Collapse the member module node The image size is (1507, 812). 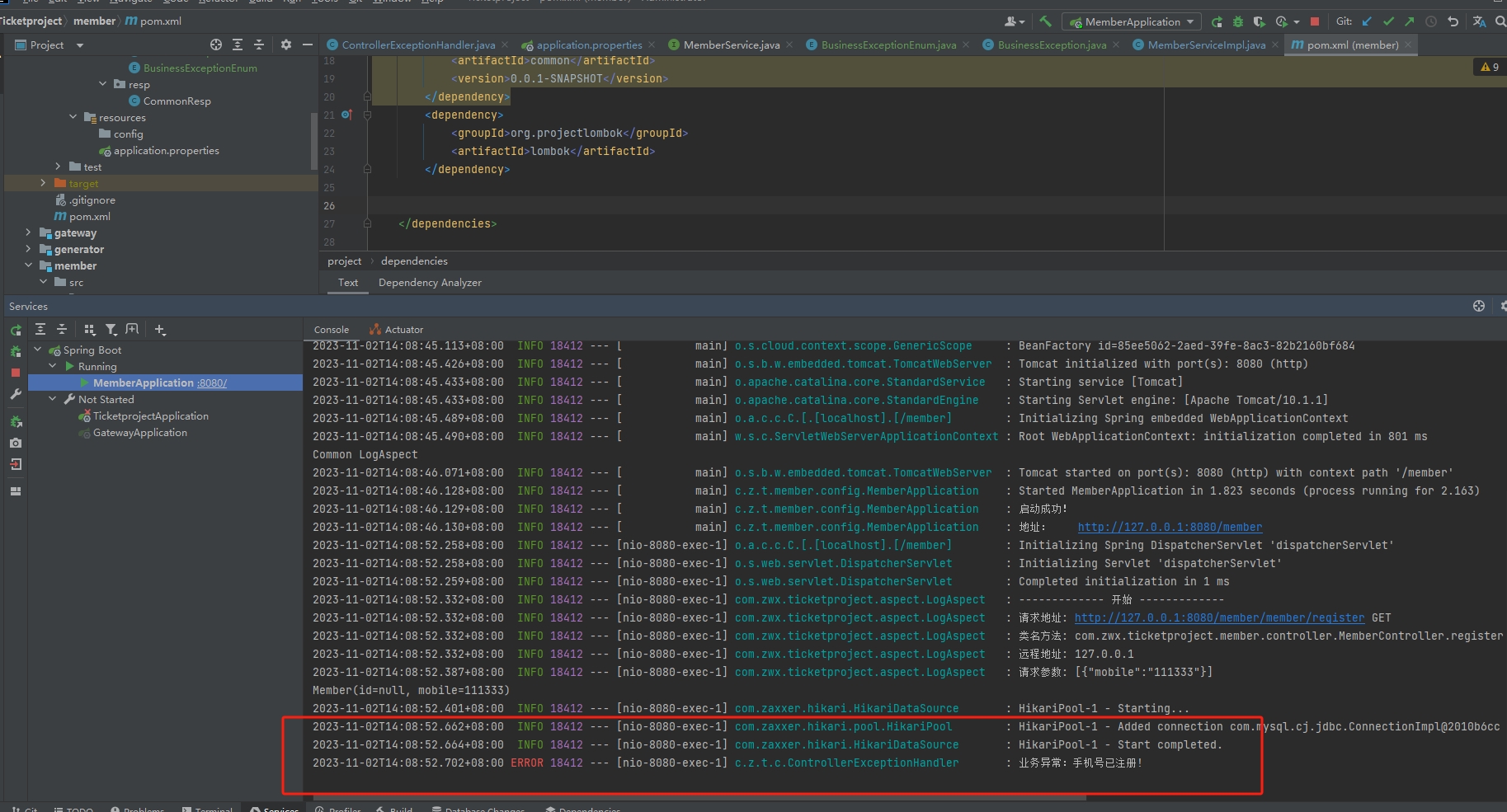pyautogui.click(x=28, y=265)
